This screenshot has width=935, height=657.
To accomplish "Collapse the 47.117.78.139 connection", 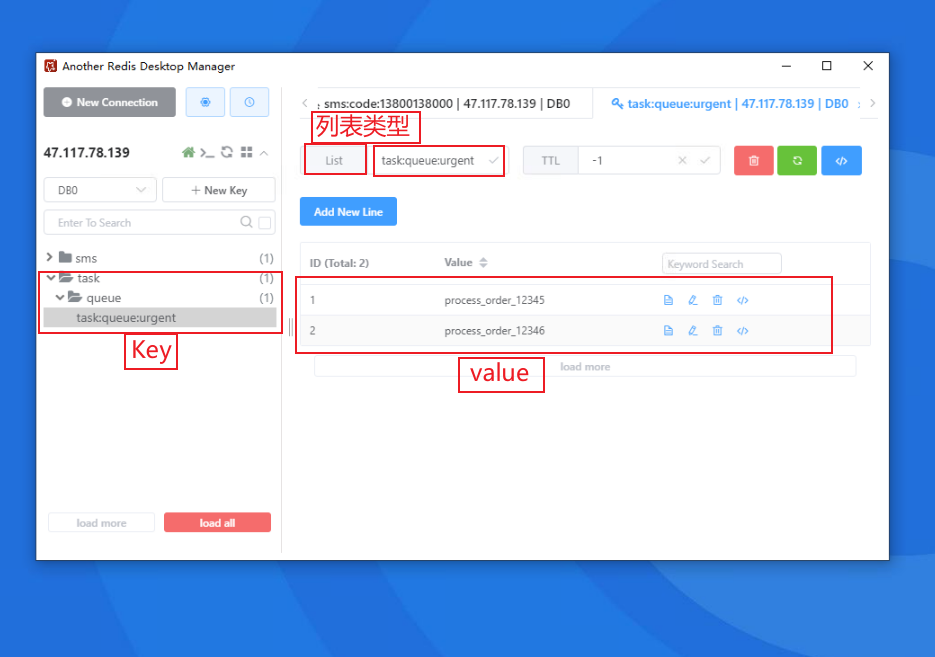I will click(x=264, y=153).
